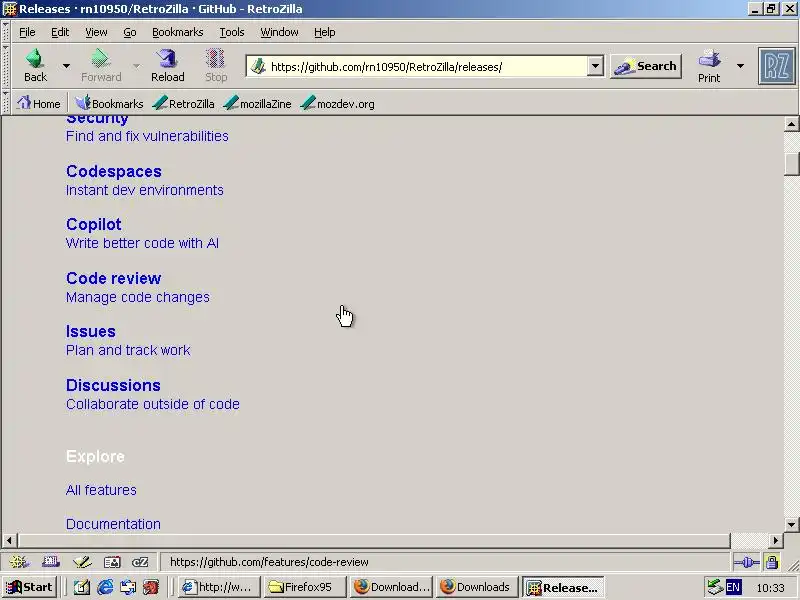
Task: Toggle the online/offline connection icon
Action: (746, 562)
